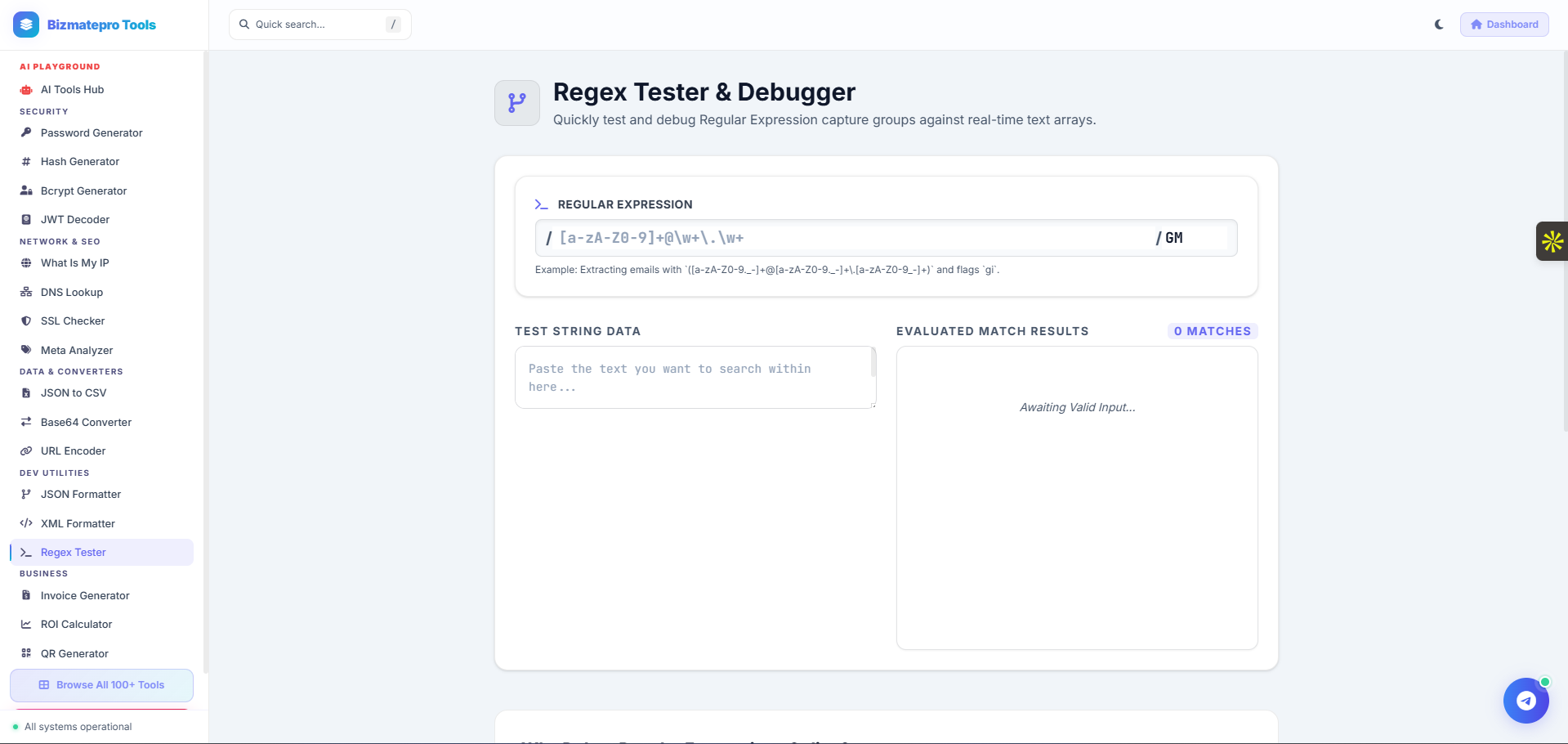The width and height of the screenshot is (1568, 744).
Task: Click the URL Encoder link icon
Action: tap(26, 451)
